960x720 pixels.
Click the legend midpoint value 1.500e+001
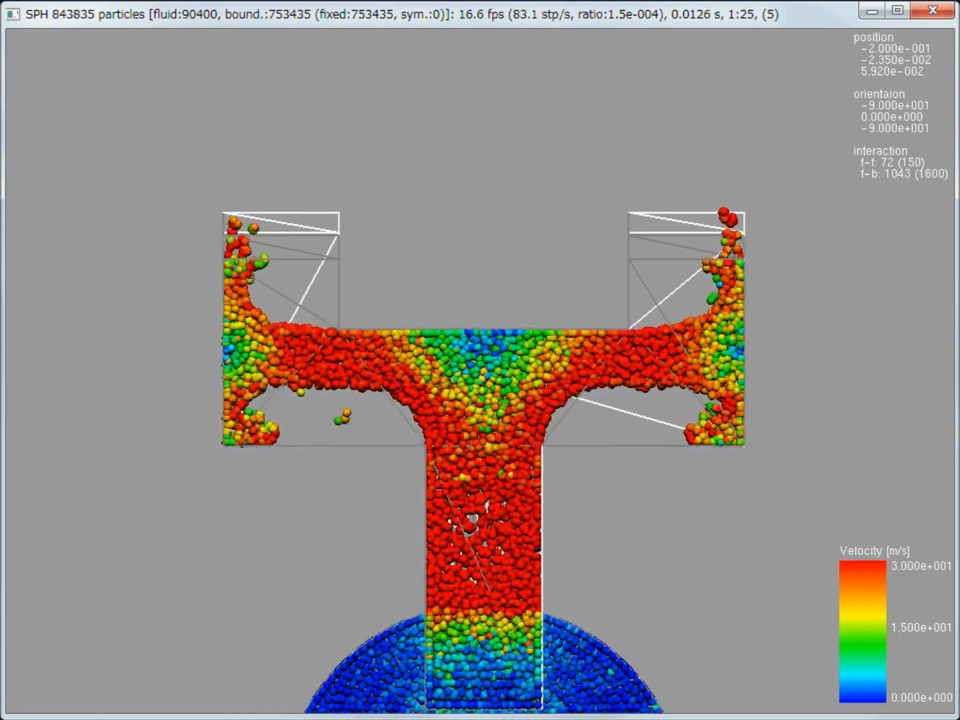[x=921, y=628]
